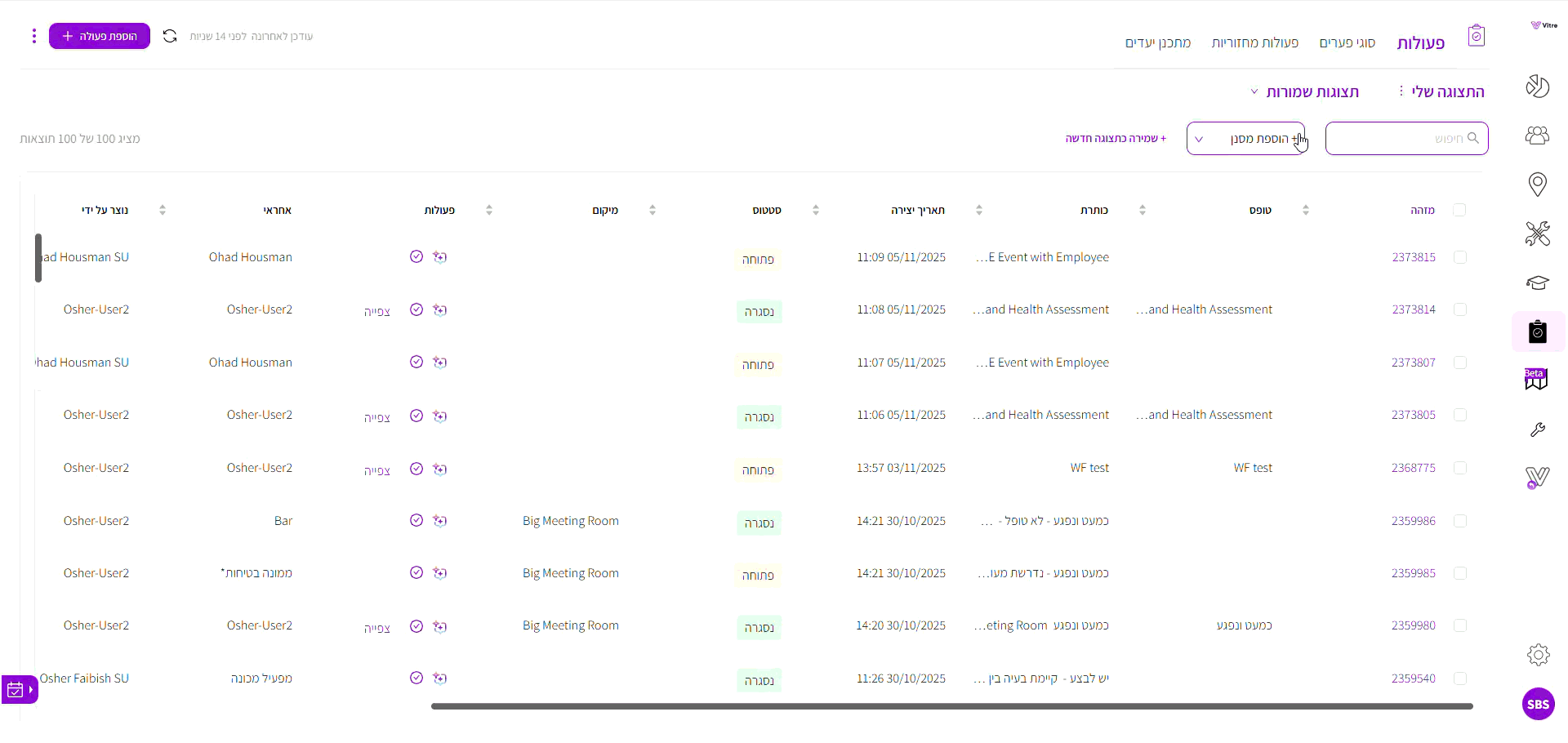1568x743 pixels.
Task: Open the הוספת מסנן filter dropdown
Action: pos(1245,139)
